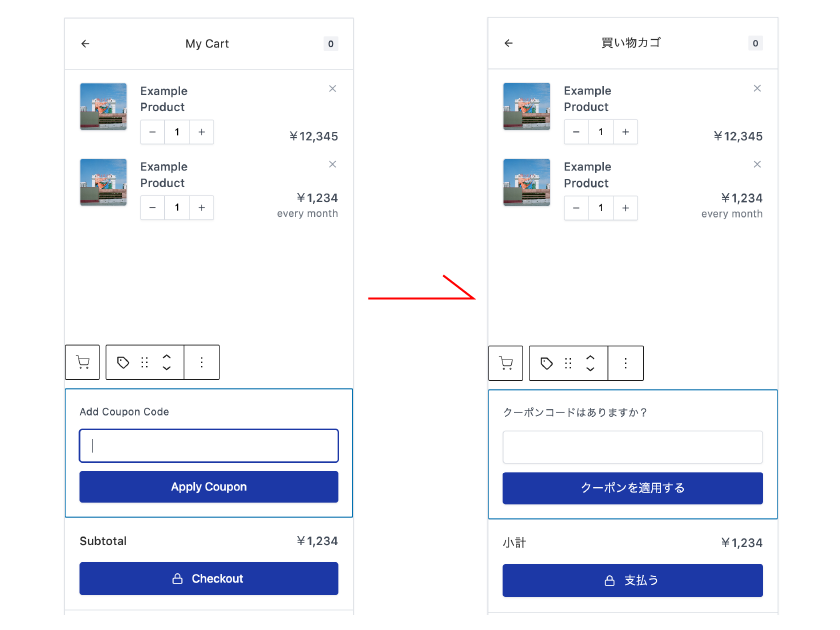The height and width of the screenshot is (630, 840).
Task: Remove first product in My Cart panel
Action: [x=333, y=89]
